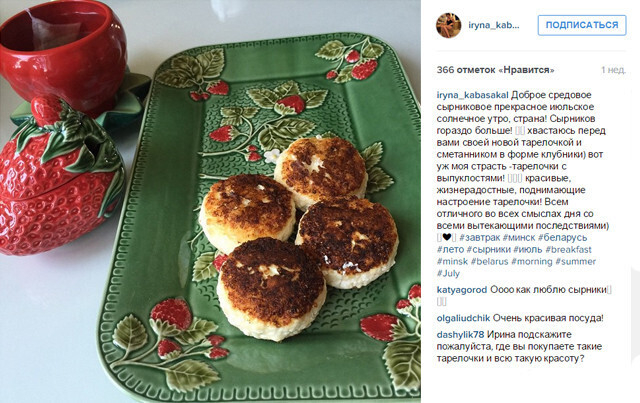Open the #minsk hashtag
Viewport: 640px width, 403px height.
(x=452, y=261)
